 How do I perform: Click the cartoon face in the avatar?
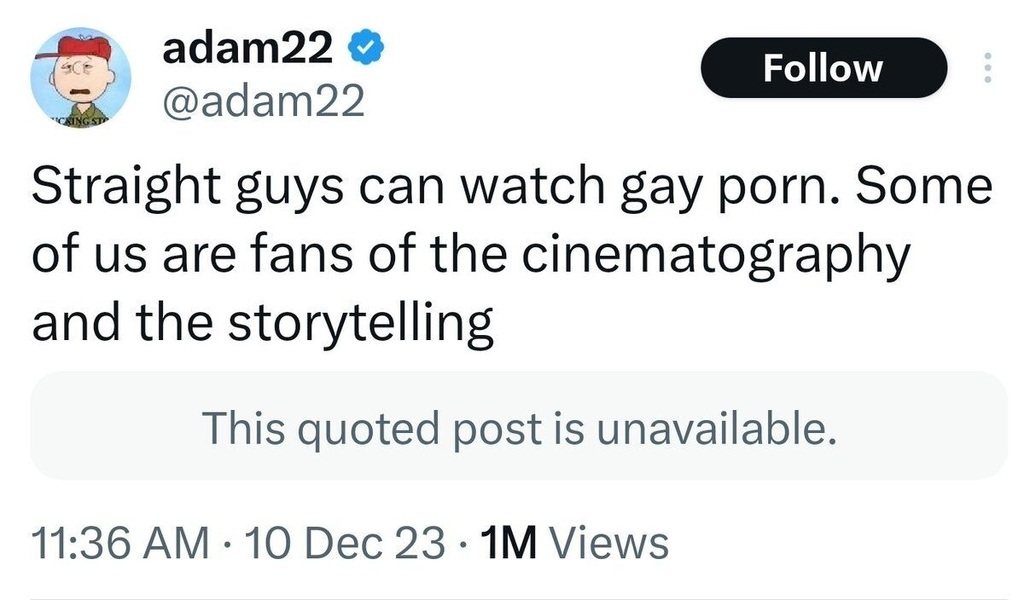(x=71, y=87)
